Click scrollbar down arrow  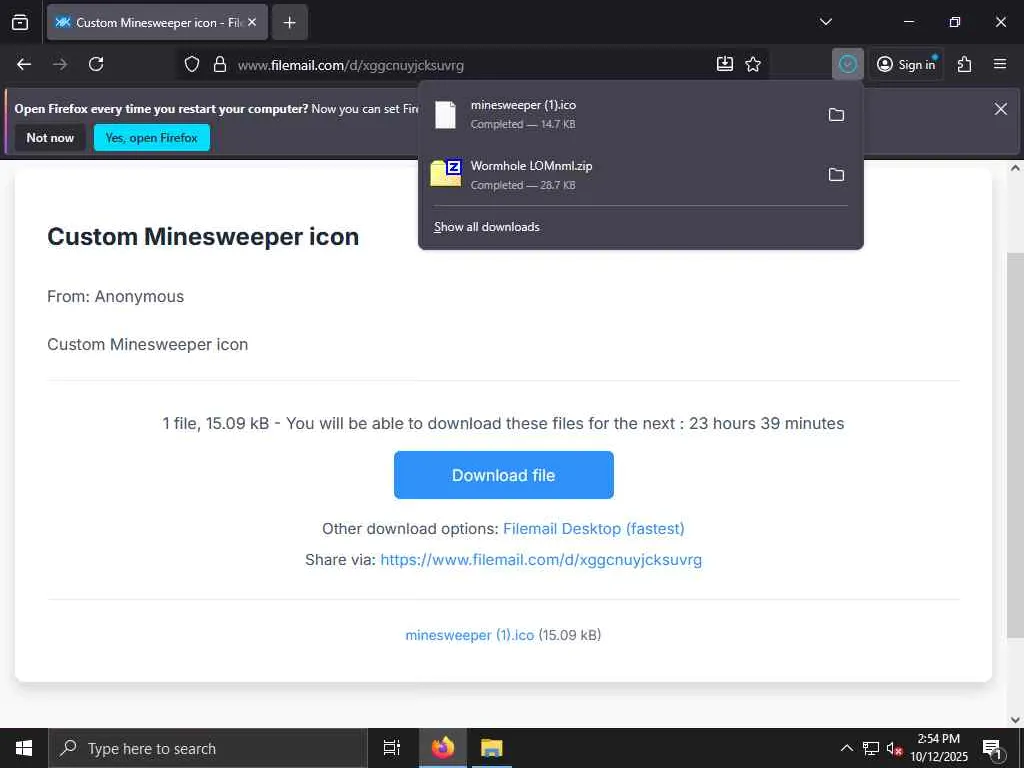click(1015, 720)
